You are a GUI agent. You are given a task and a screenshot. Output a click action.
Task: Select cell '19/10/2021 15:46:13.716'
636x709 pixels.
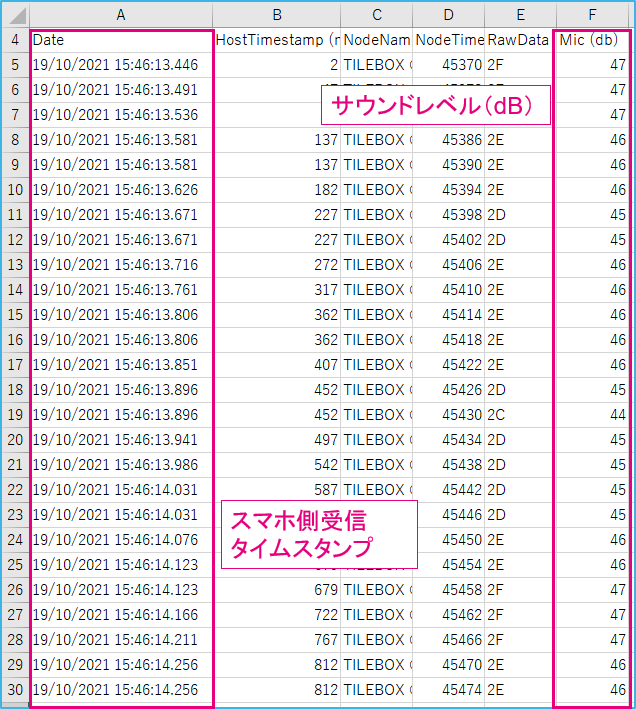[121, 265]
